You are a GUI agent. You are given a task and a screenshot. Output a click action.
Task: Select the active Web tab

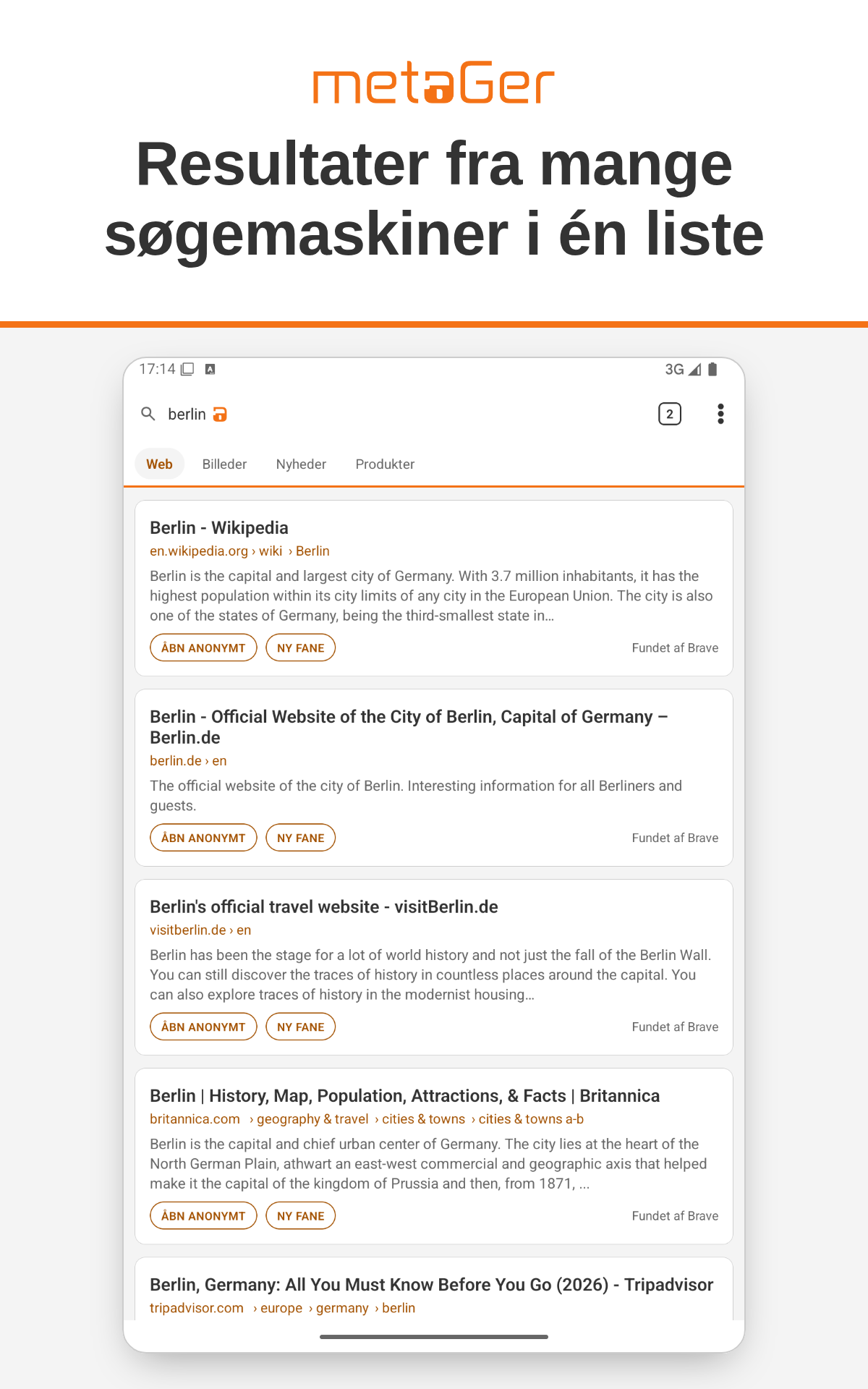(159, 464)
